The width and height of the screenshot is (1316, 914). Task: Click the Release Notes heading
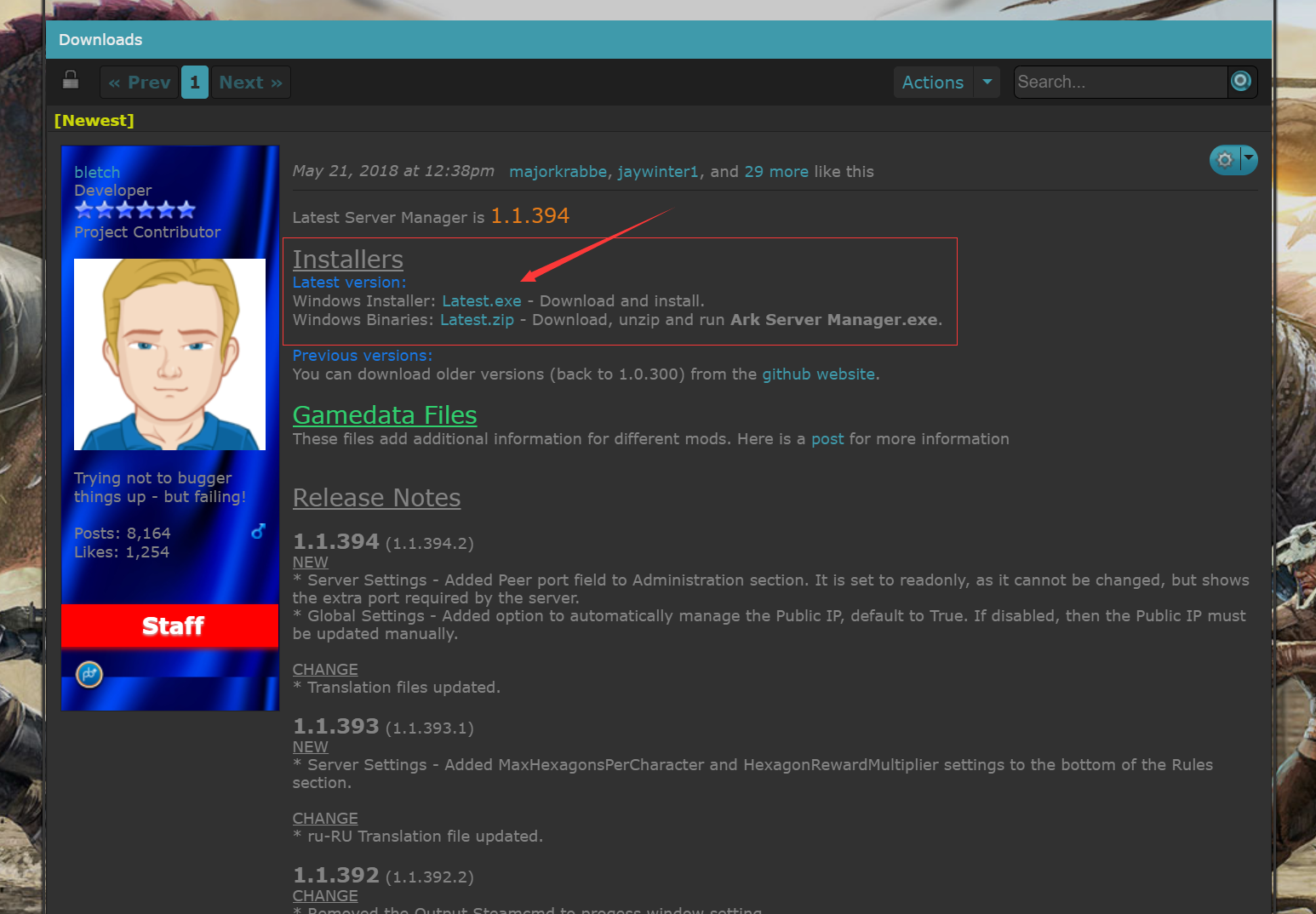tap(377, 497)
